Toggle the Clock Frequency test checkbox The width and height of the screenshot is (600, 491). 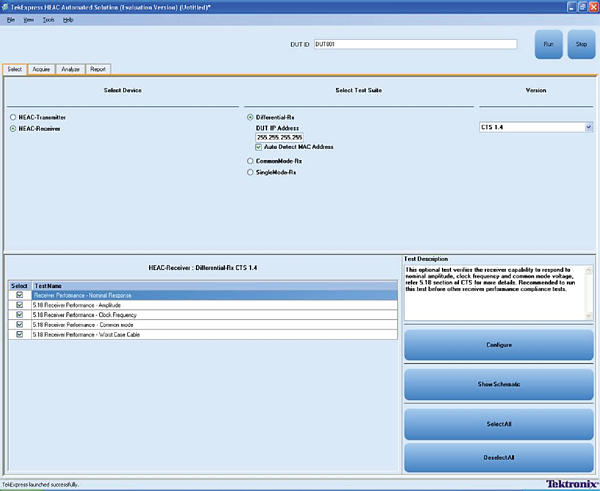[x=19, y=315]
